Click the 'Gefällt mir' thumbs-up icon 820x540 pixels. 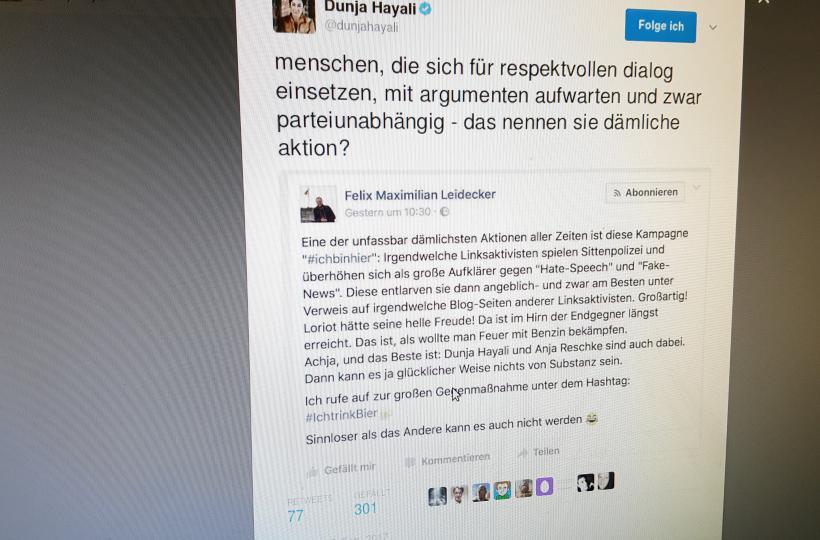coord(312,472)
